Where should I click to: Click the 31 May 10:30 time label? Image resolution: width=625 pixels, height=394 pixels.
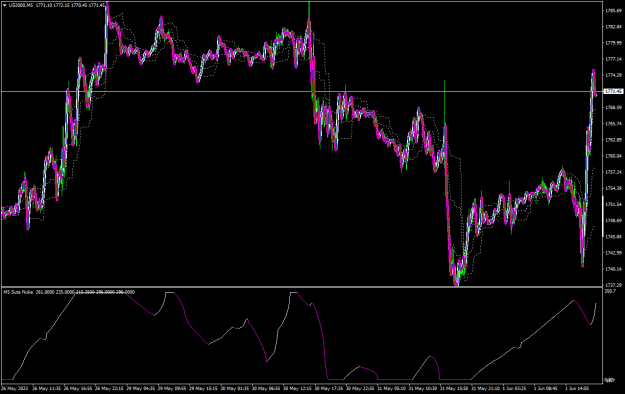tap(423, 388)
